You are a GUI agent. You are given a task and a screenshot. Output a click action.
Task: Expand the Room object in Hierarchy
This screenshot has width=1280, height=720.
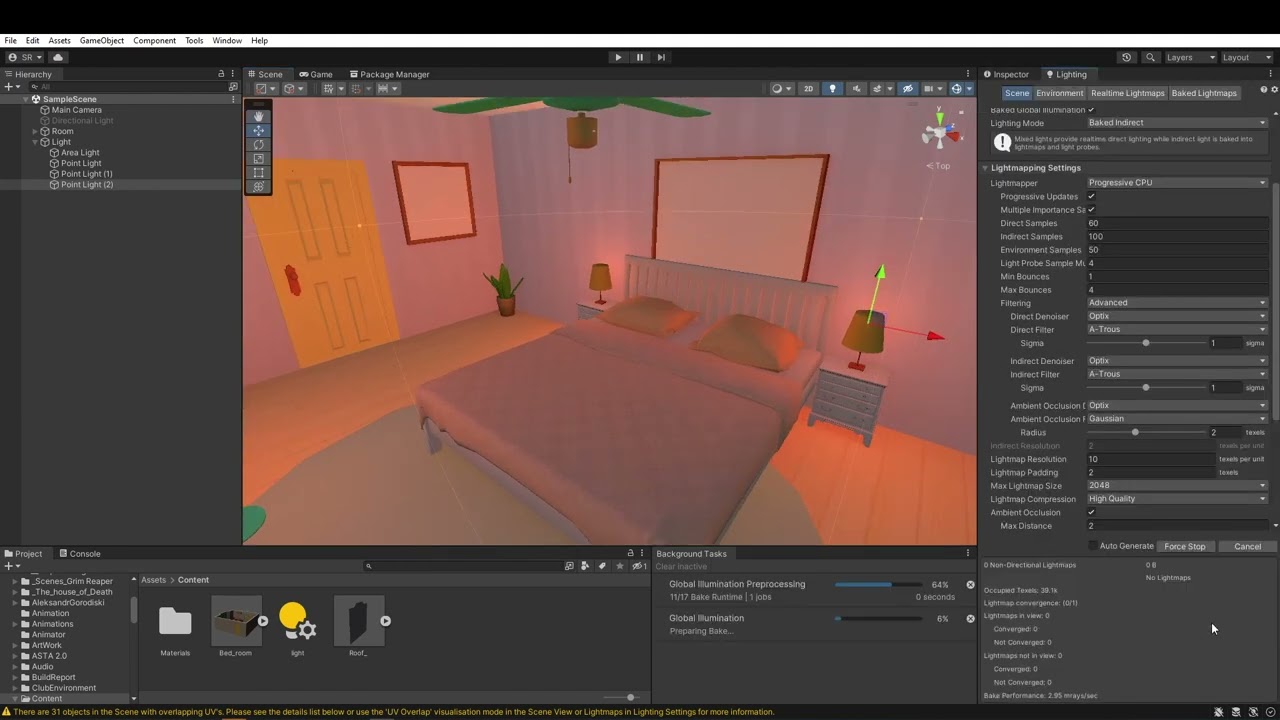(35, 131)
